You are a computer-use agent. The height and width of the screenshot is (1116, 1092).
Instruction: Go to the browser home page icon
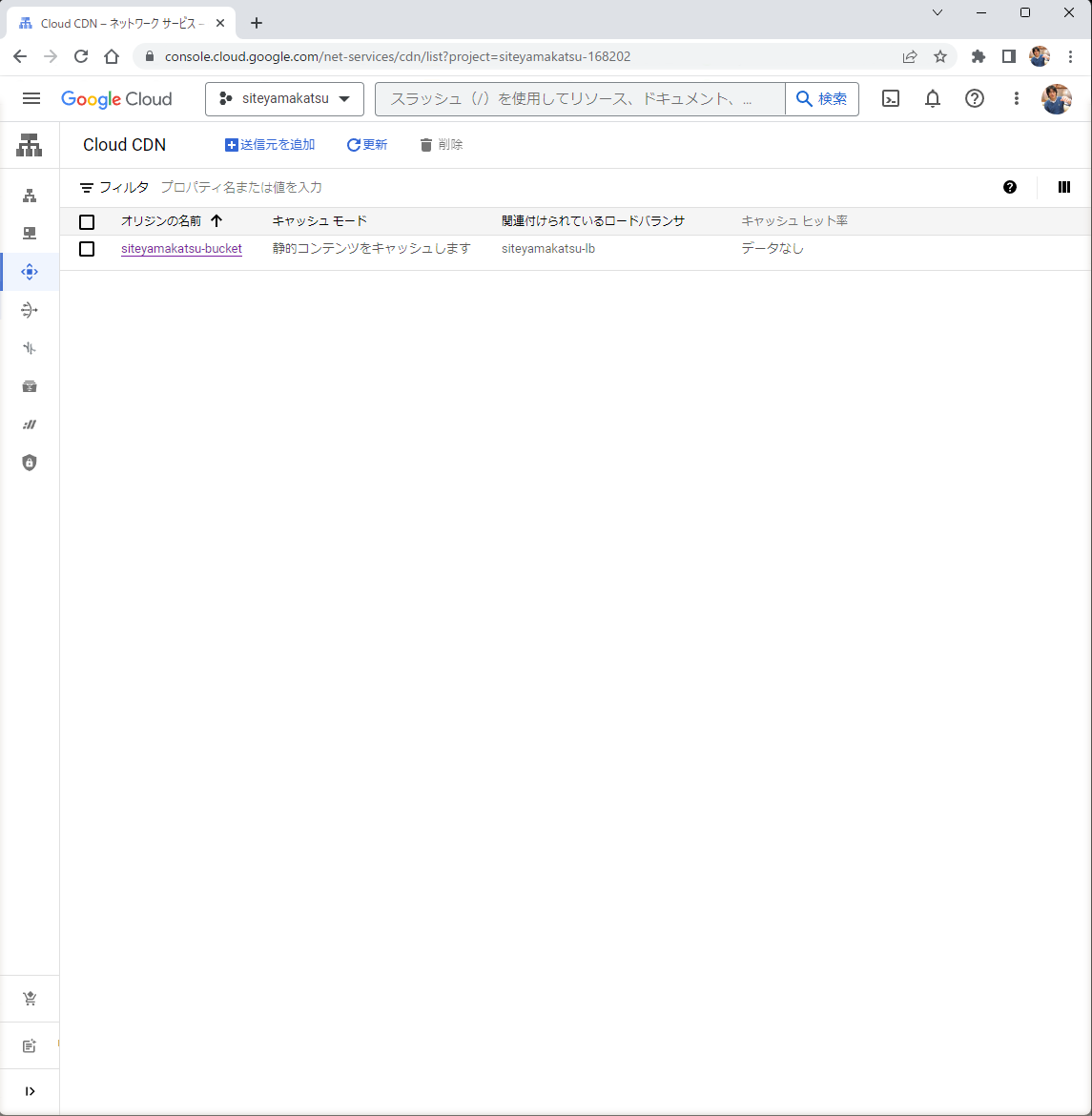[112, 57]
